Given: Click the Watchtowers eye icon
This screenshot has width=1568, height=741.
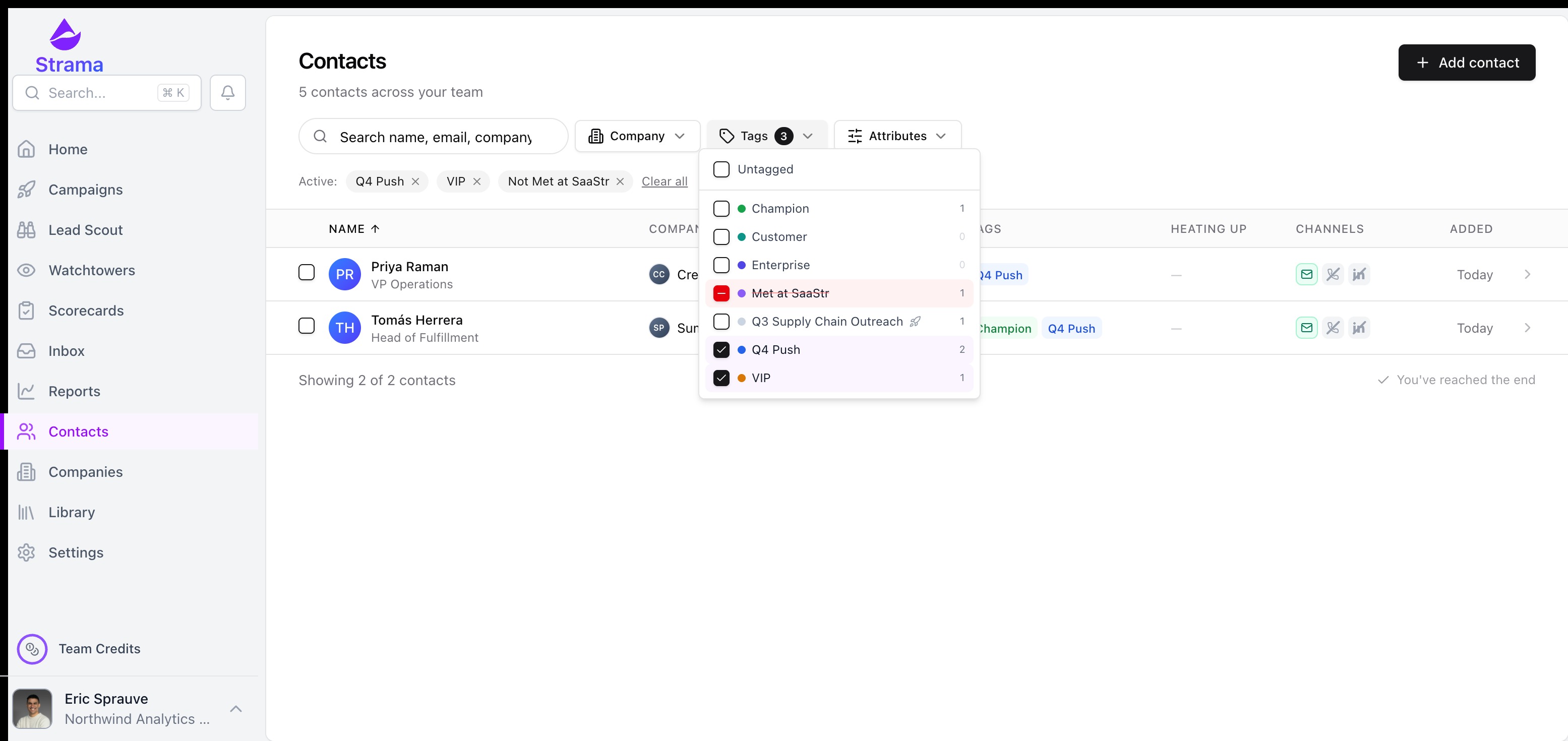Looking at the screenshot, I should (26, 270).
